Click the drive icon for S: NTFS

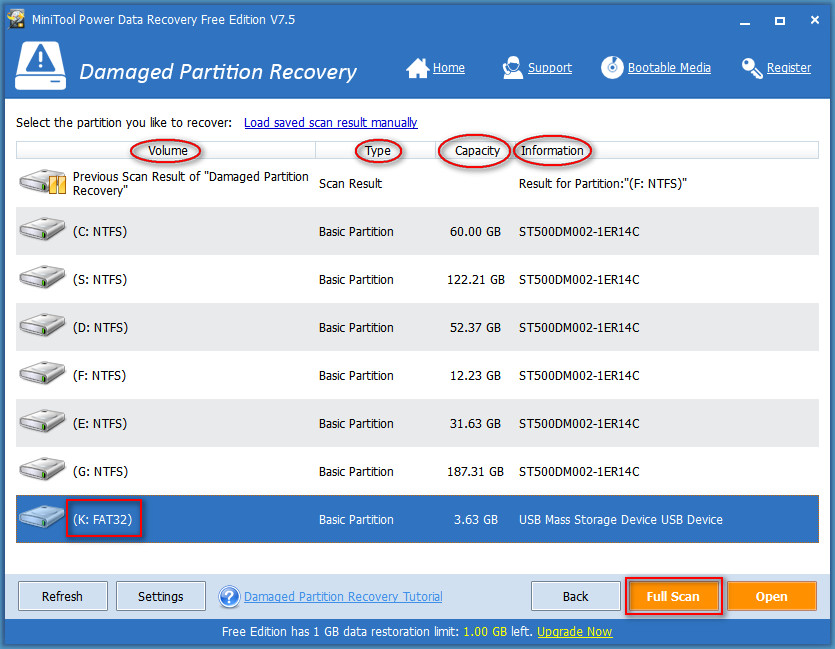[x=42, y=277]
